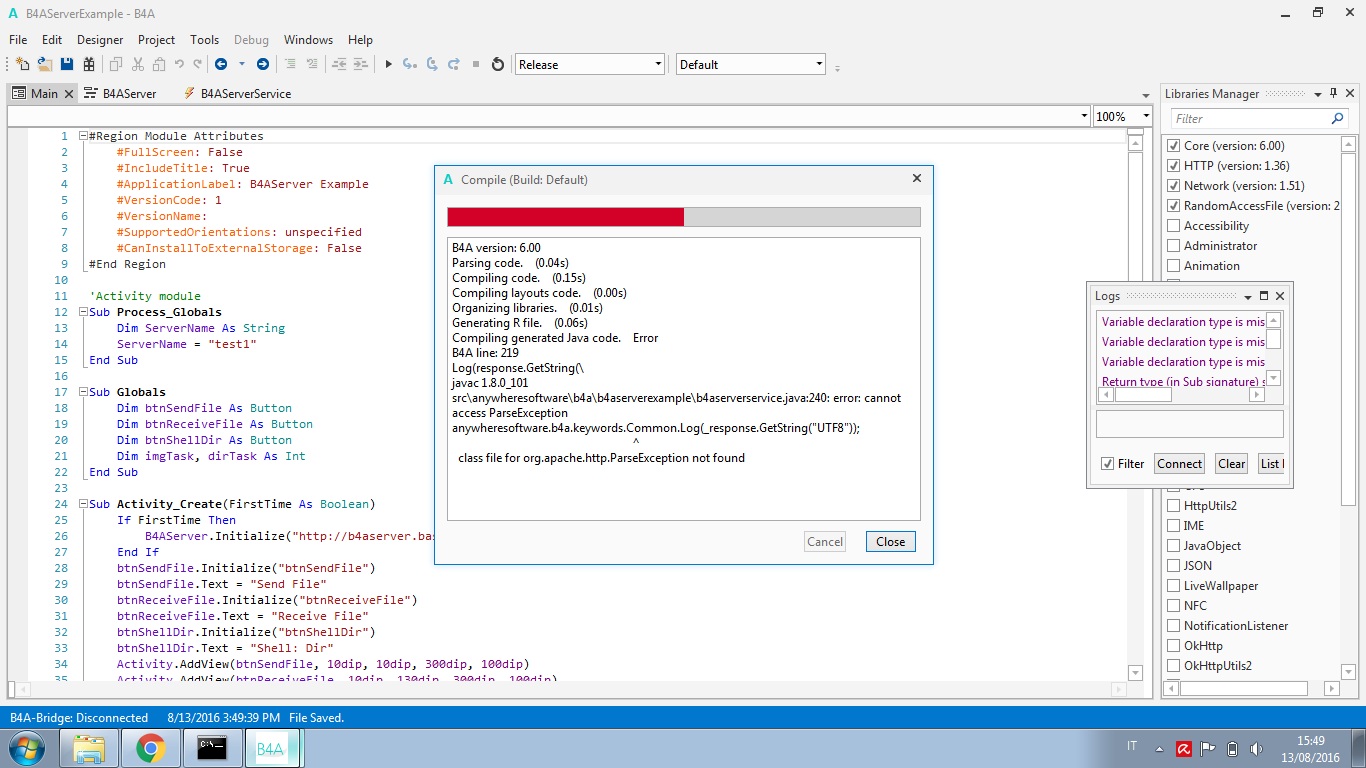Click the Logs horizontal scrollbar thumb
This screenshot has width=1366, height=768.
(x=1143, y=395)
